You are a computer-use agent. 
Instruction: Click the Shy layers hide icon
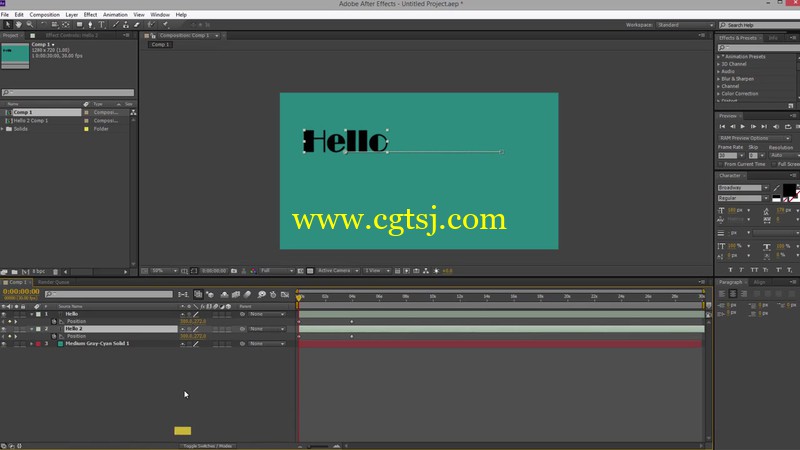224,294
